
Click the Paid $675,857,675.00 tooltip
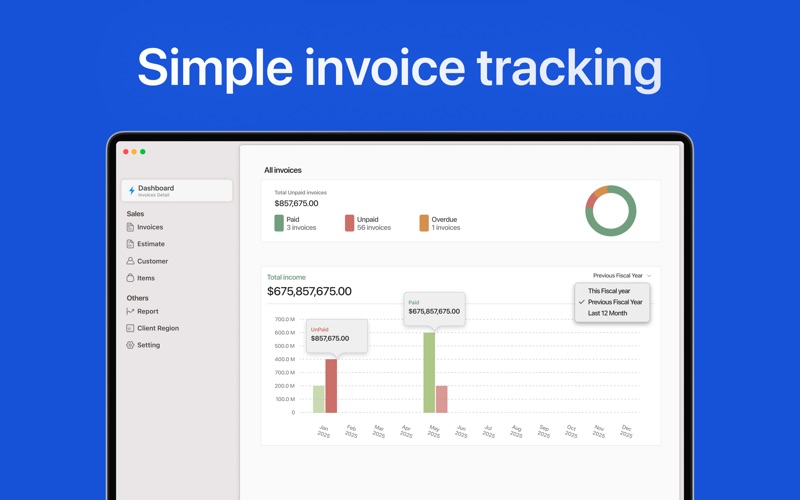coord(435,309)
